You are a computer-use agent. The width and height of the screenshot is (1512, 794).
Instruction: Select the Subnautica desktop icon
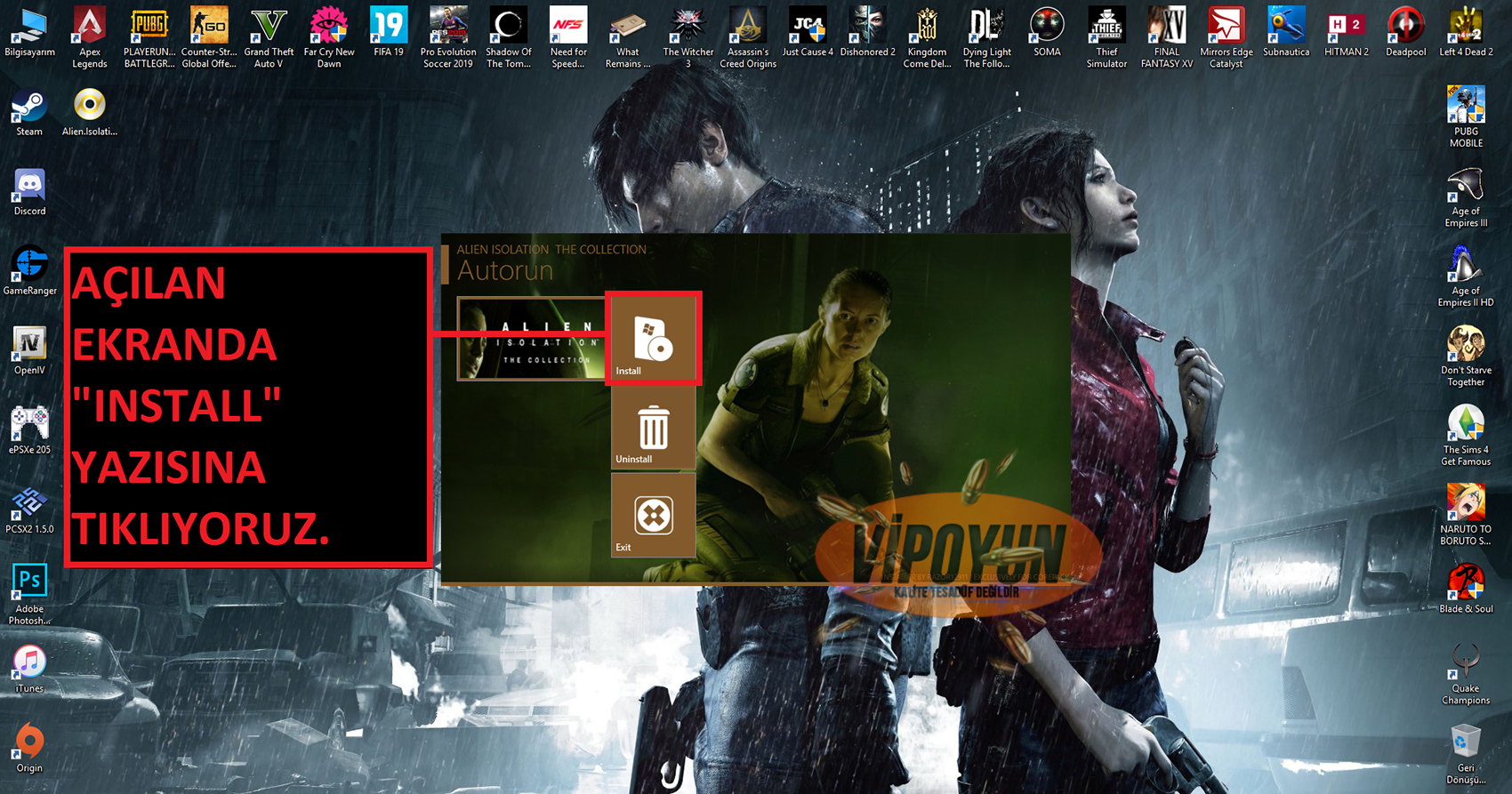(1286, 32)
